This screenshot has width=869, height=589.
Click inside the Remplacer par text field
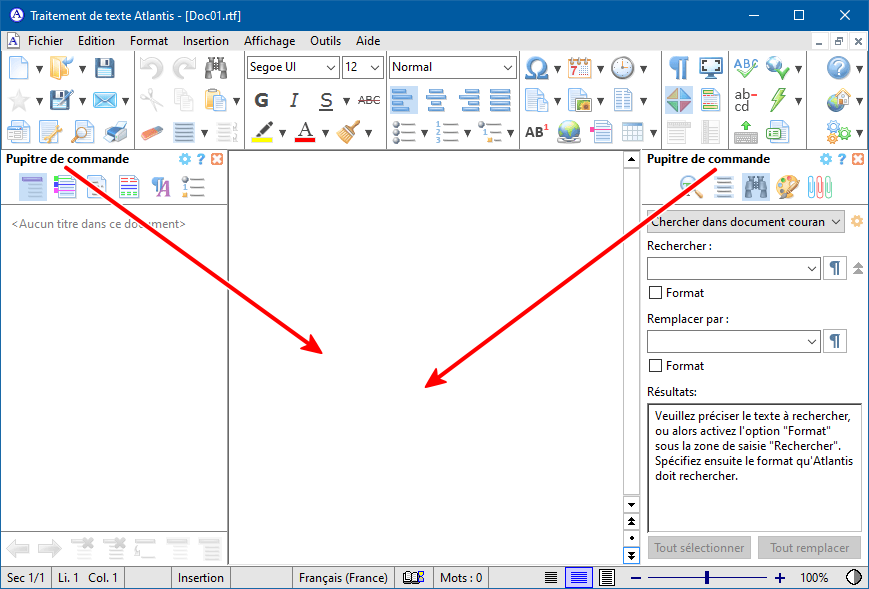pos(727,341)
